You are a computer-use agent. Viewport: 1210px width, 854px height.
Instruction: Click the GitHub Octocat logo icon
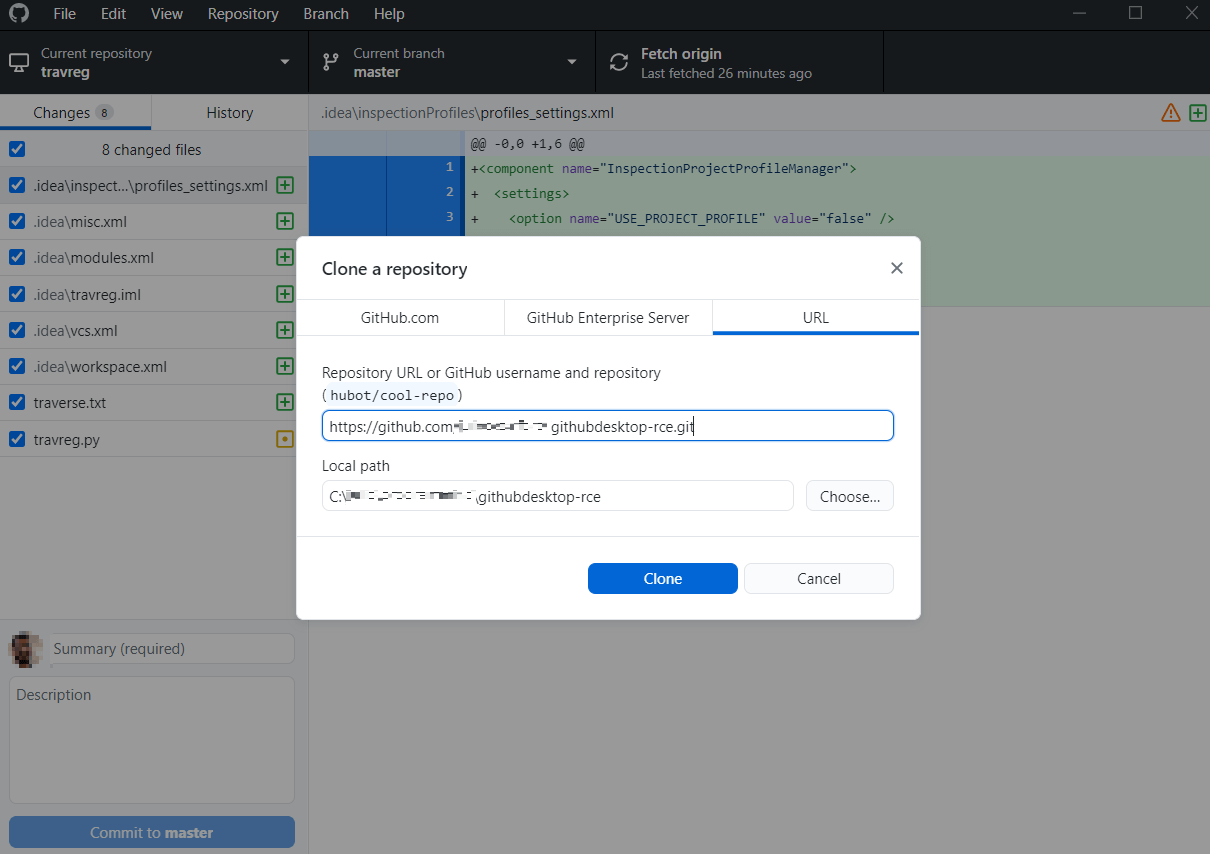(18, 14)
